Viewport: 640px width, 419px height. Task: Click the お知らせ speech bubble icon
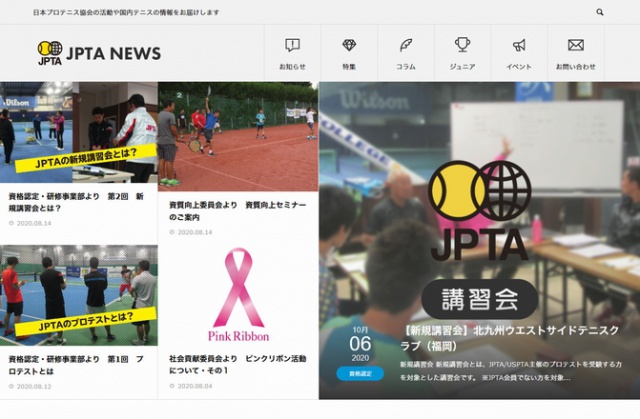tap(292, 45)
